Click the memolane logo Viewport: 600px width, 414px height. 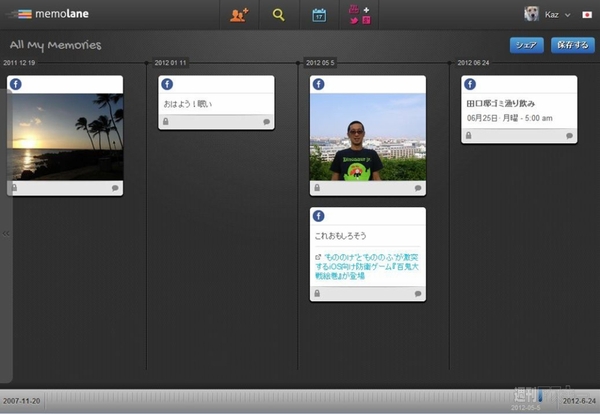[47, 14]
